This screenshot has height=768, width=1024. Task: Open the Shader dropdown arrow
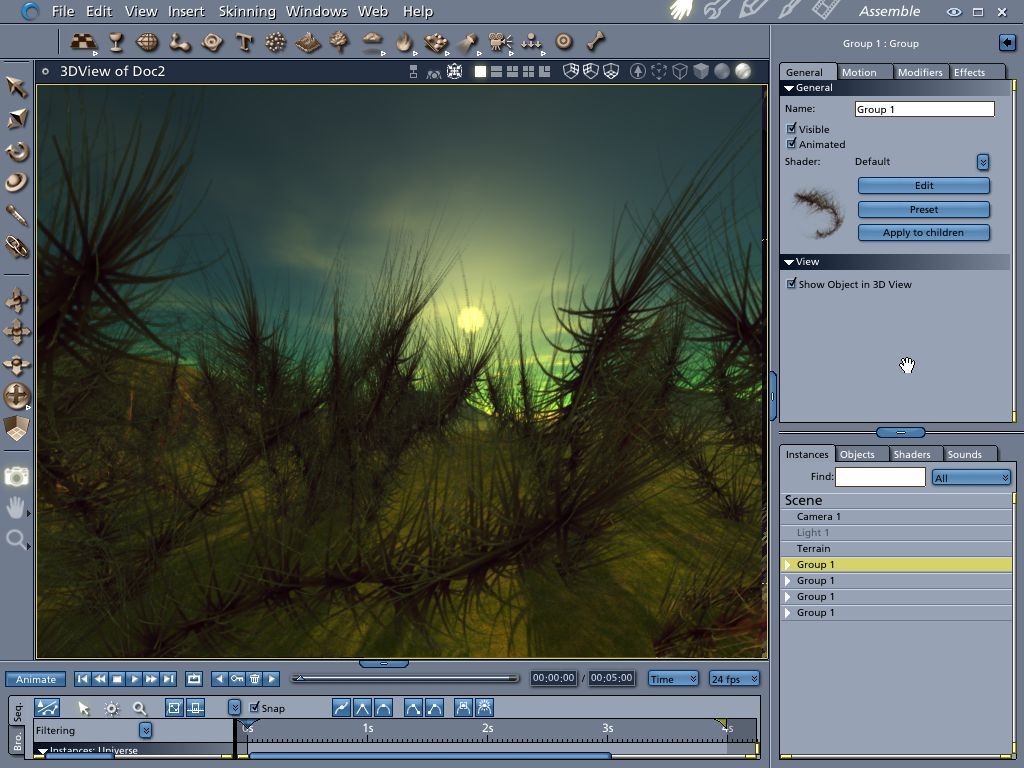tap(982, 162)
